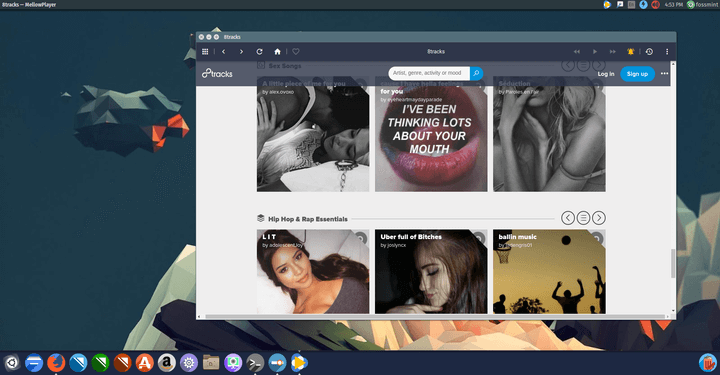This screenshot has width=720, height=375.
Task: Open the file manager folder in dock
Action: [211, 363]
